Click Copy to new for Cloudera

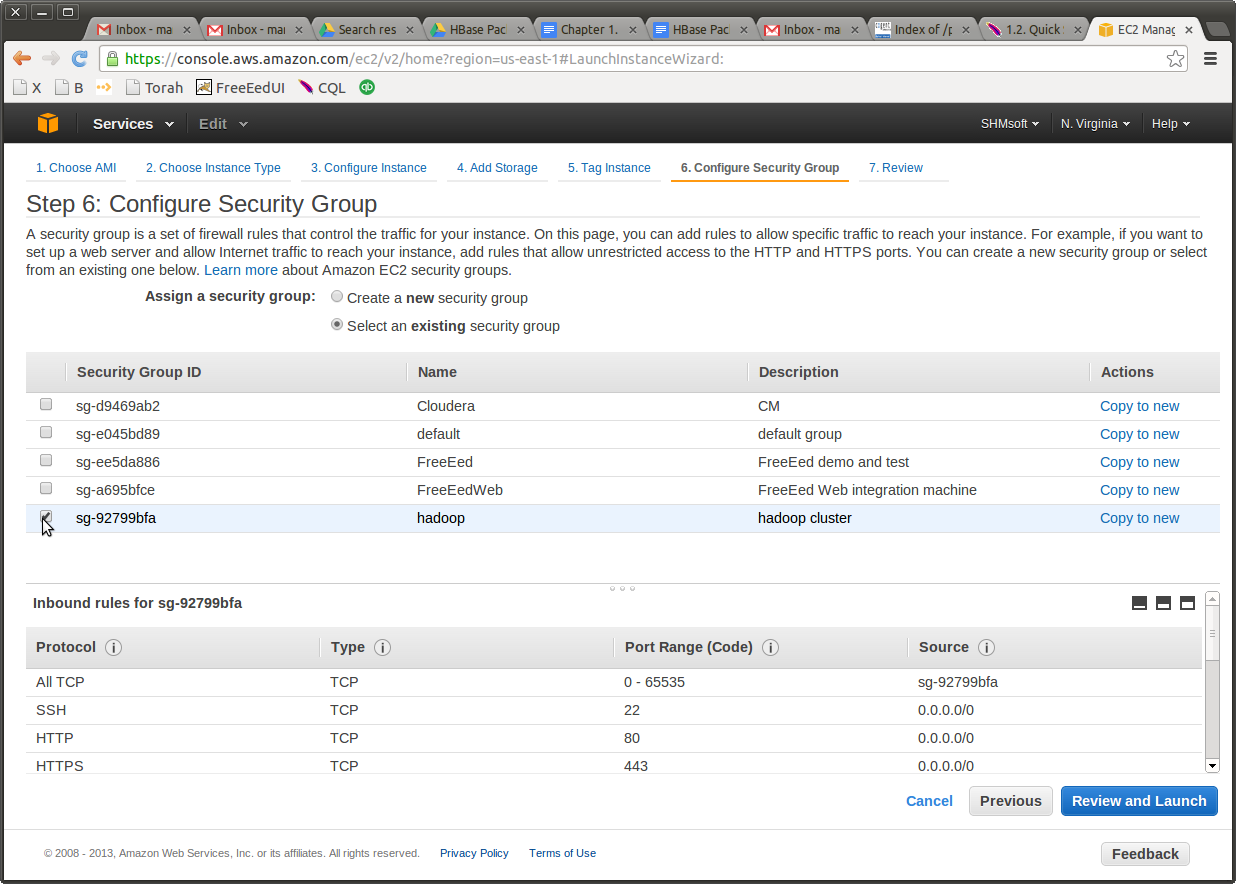coord(1139,406)
